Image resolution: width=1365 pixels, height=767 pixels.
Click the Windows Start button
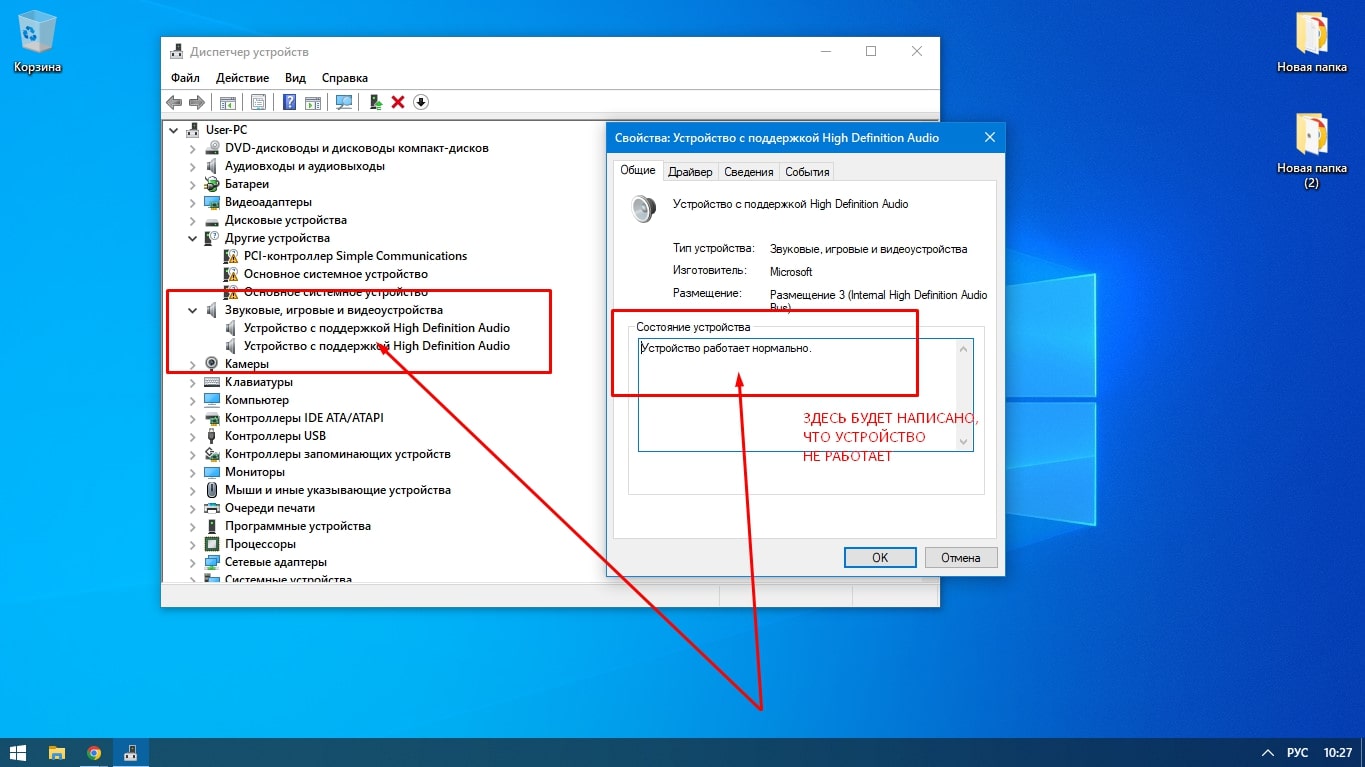click(18, 753)
